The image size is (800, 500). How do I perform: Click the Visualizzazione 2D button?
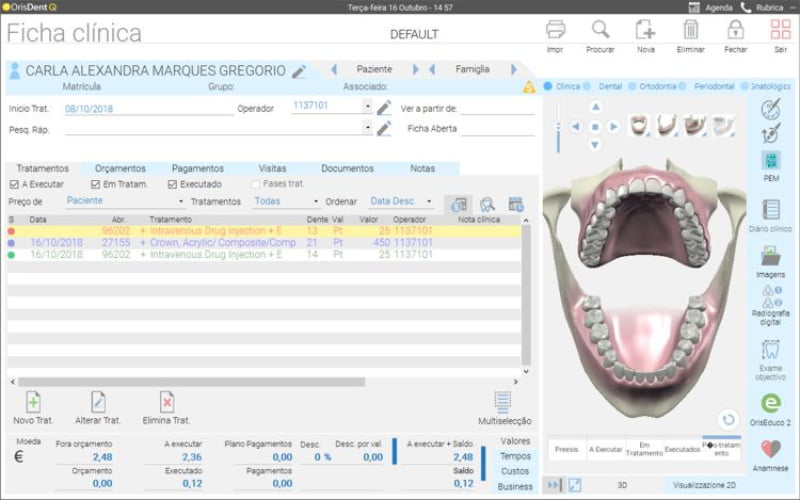701,484
